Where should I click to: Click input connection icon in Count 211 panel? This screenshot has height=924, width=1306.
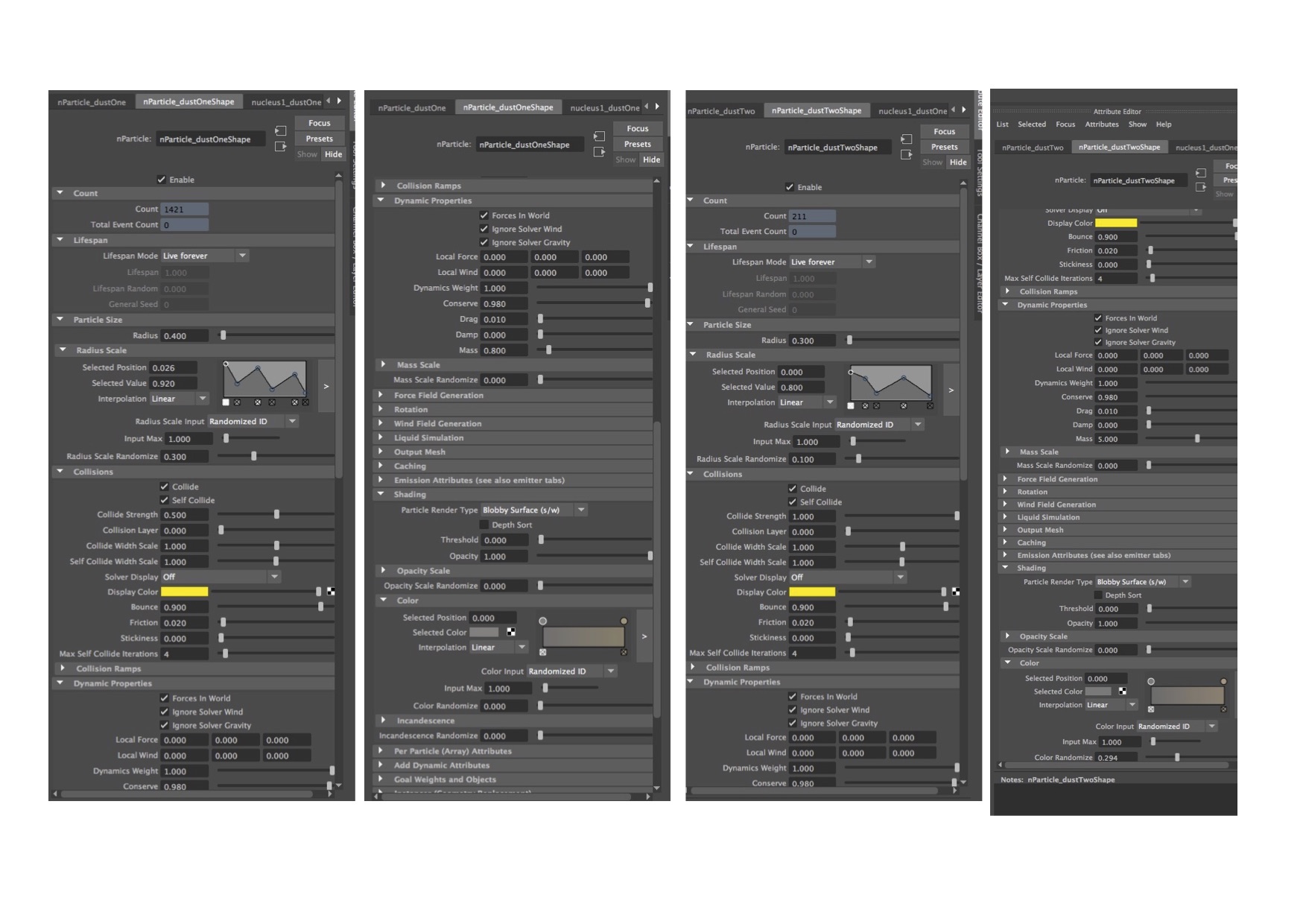point(906,139)
